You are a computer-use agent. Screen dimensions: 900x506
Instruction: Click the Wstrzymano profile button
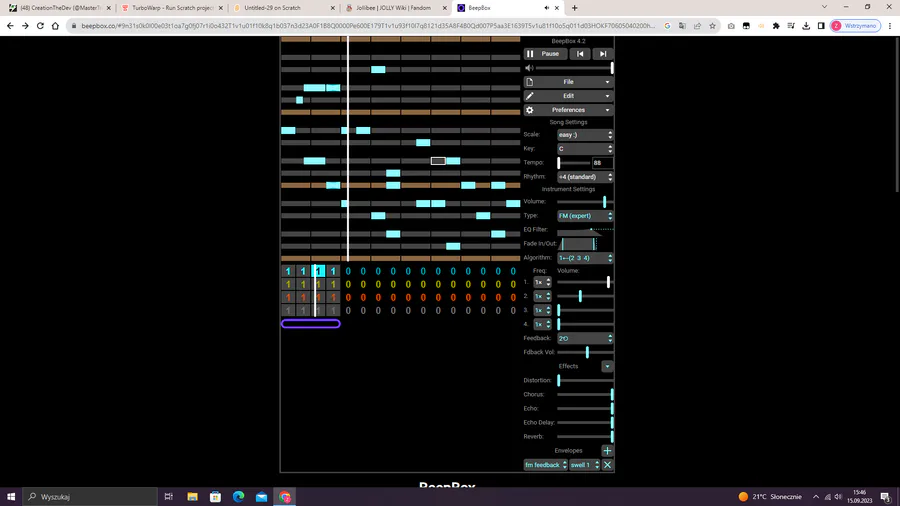pyautogui.click(x=855, y=26)
